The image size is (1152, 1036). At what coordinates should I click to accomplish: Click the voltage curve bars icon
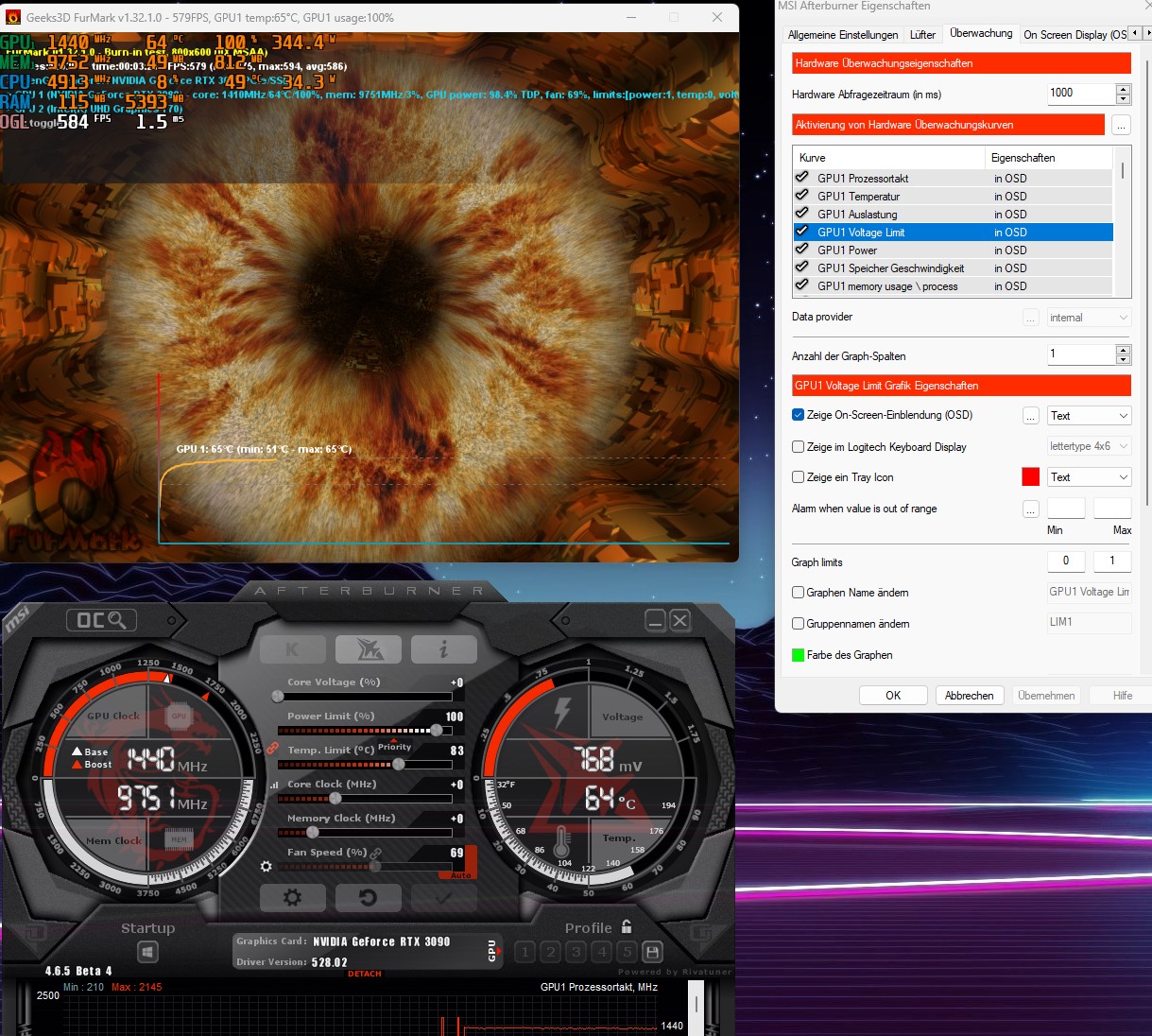click(x=275, y=785)
